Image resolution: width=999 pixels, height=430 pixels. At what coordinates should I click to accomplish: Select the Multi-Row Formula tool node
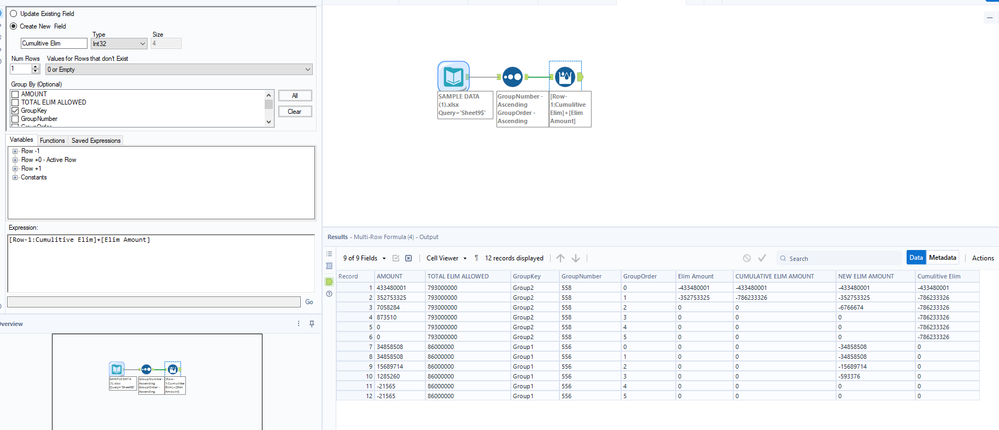564,77
